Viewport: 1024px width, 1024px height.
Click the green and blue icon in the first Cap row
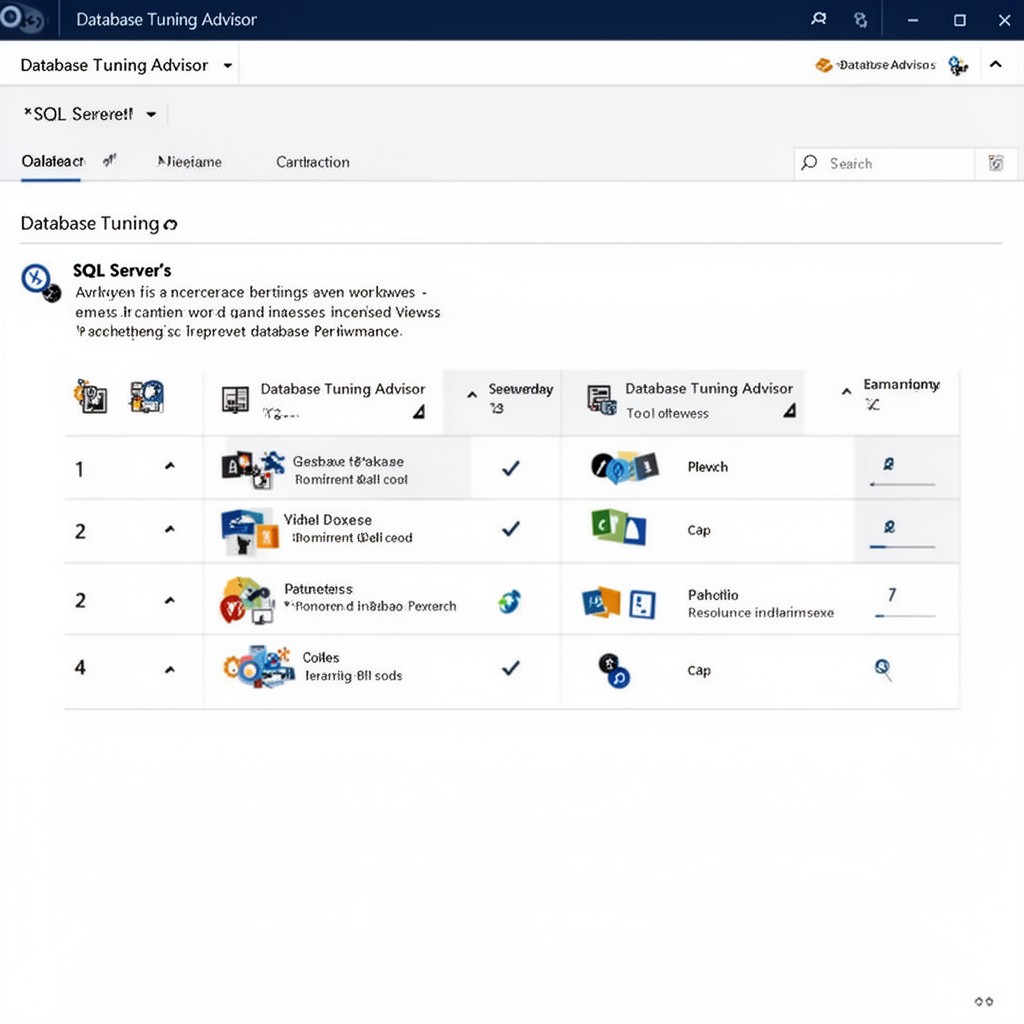(x=618, y=527)
